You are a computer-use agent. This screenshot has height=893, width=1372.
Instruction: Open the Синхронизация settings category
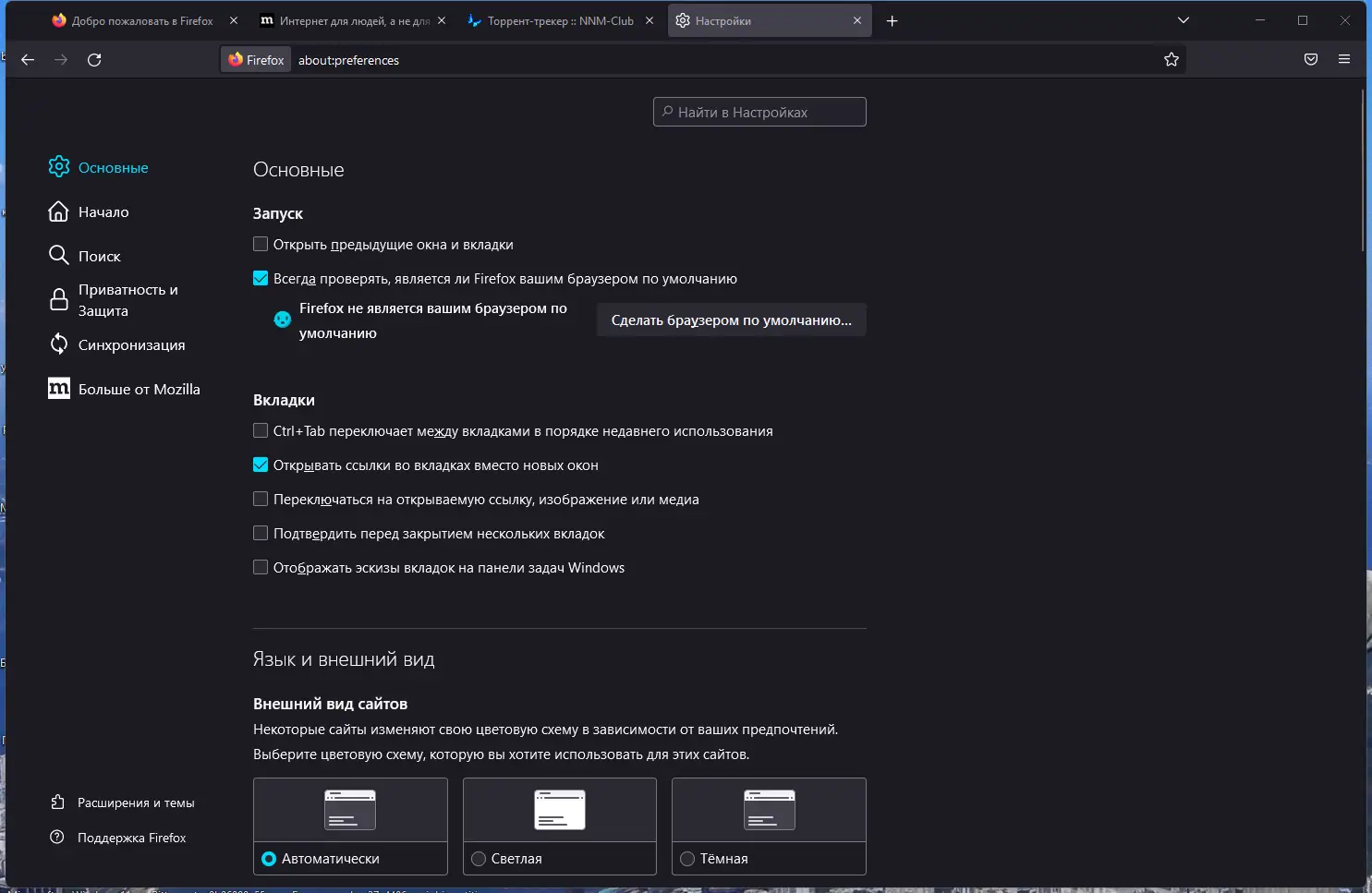[x=132, y=345]
